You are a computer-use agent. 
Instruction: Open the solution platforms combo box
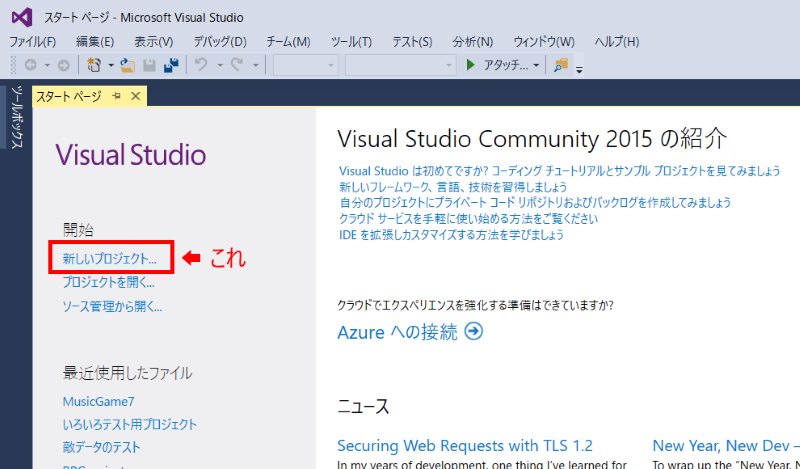(401, 65)
